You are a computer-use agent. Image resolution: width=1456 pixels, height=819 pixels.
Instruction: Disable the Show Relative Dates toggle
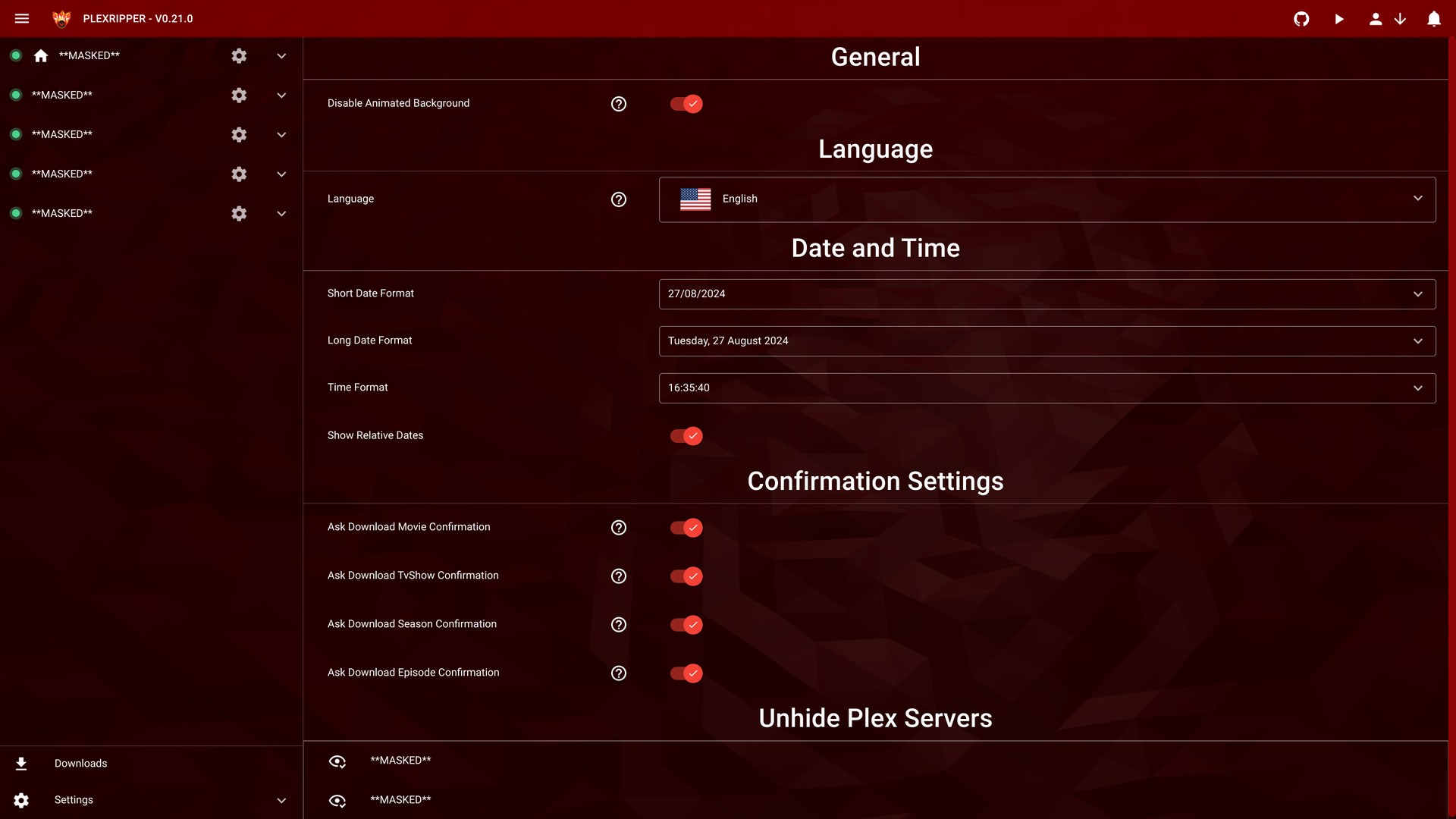[x=686, y=435]
